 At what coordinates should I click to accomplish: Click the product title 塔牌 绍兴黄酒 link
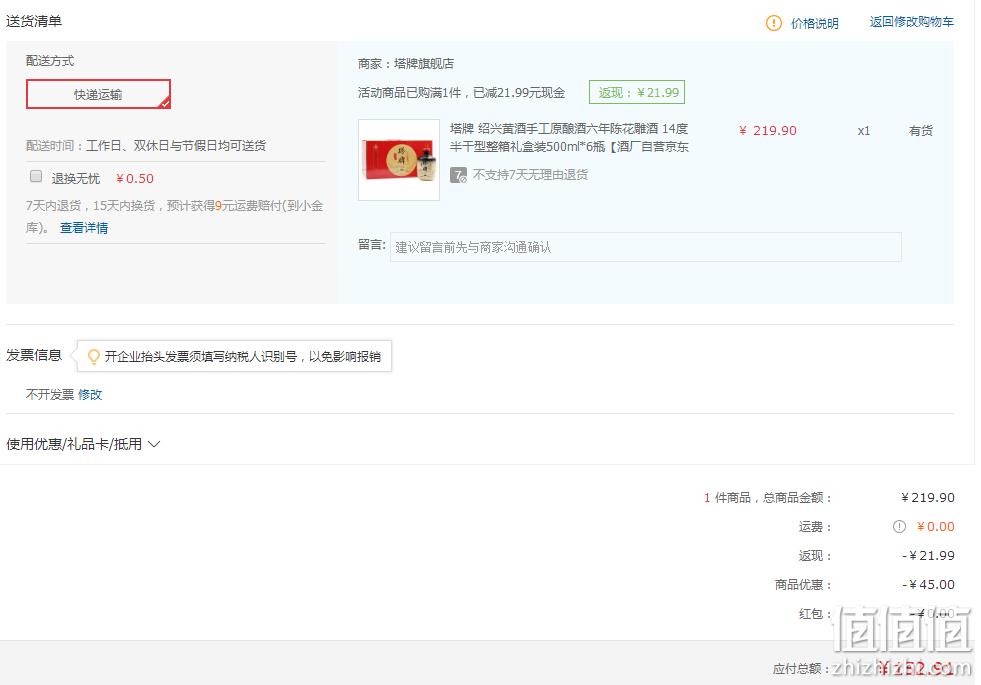[569, 138]
